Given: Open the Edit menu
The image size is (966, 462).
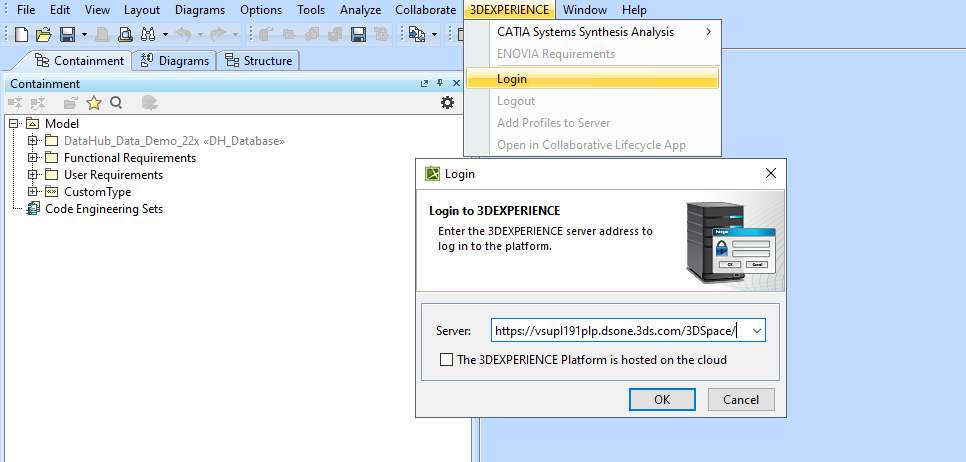Looking at the screenshot, I should 60,10.
